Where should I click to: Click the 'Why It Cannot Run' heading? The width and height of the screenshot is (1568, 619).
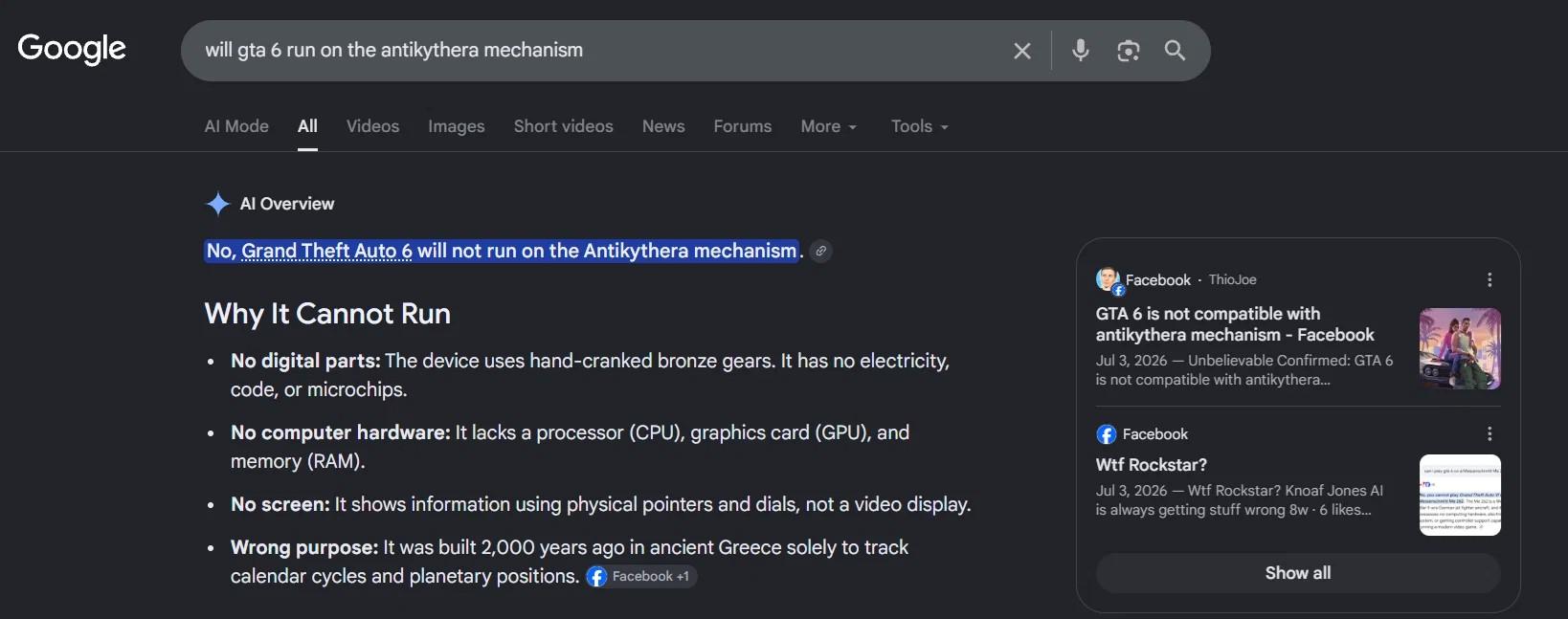click(x=327, y=314)
